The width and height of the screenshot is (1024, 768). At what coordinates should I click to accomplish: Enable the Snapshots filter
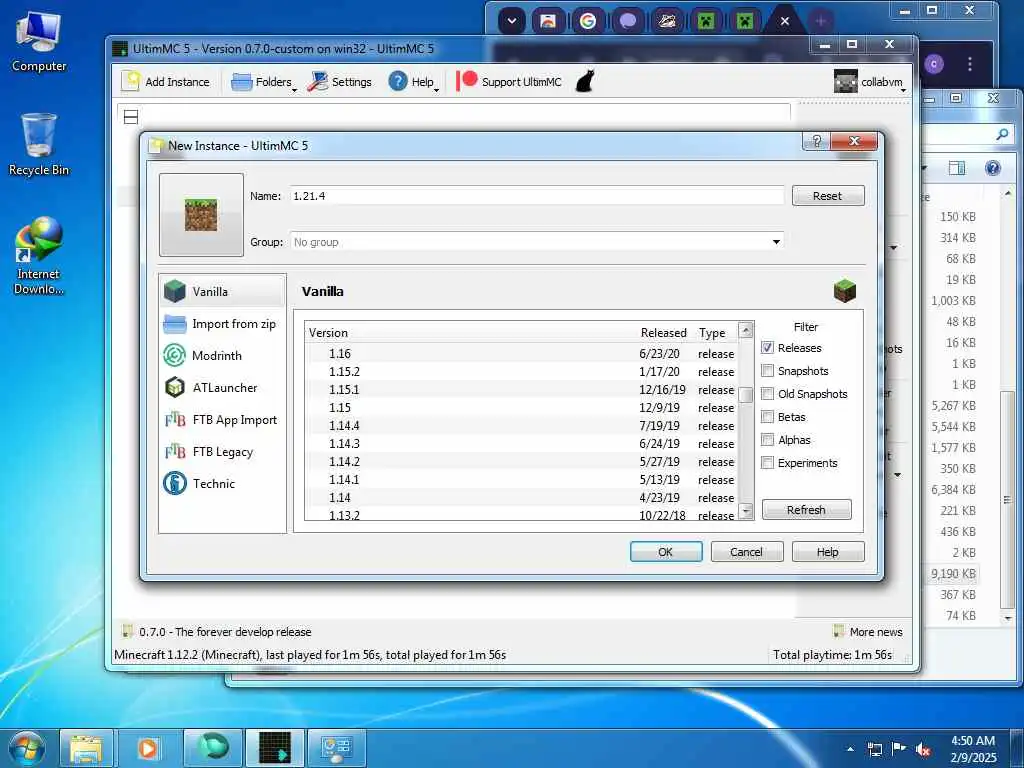pyautogui.click(x=767, y=371)
